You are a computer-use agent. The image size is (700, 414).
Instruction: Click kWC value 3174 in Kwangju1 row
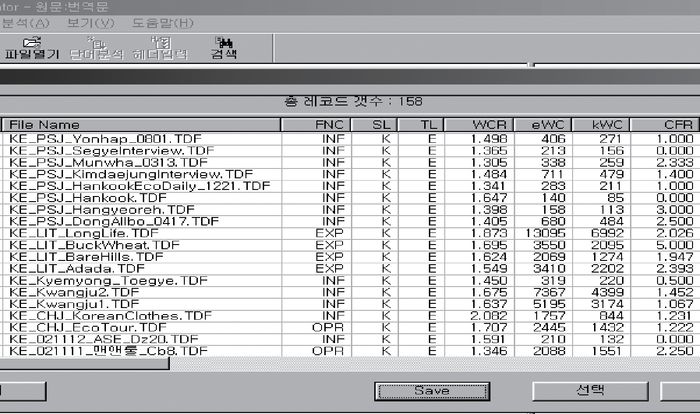pyautogui.click(x=607, y=304)
